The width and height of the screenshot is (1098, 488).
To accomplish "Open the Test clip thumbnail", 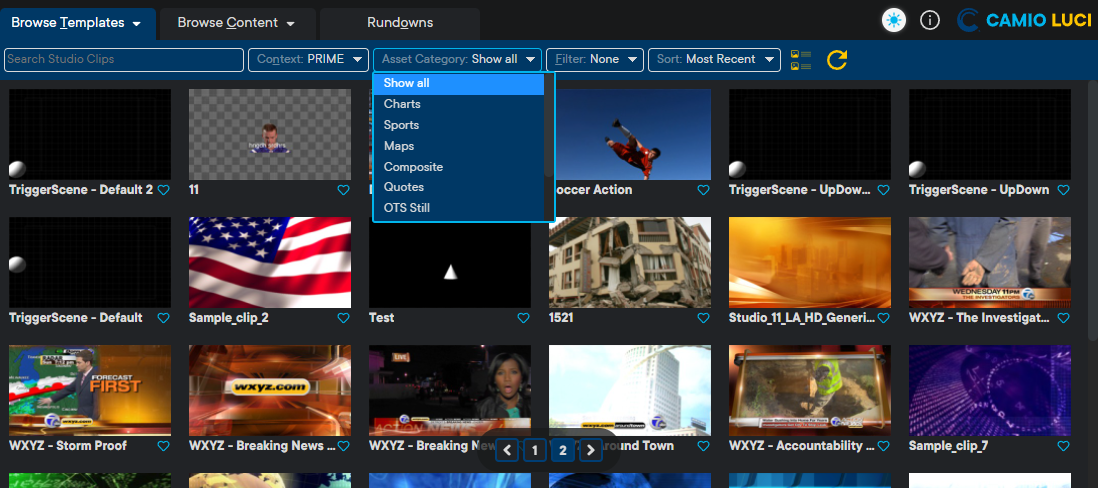I will click(450, 263).
